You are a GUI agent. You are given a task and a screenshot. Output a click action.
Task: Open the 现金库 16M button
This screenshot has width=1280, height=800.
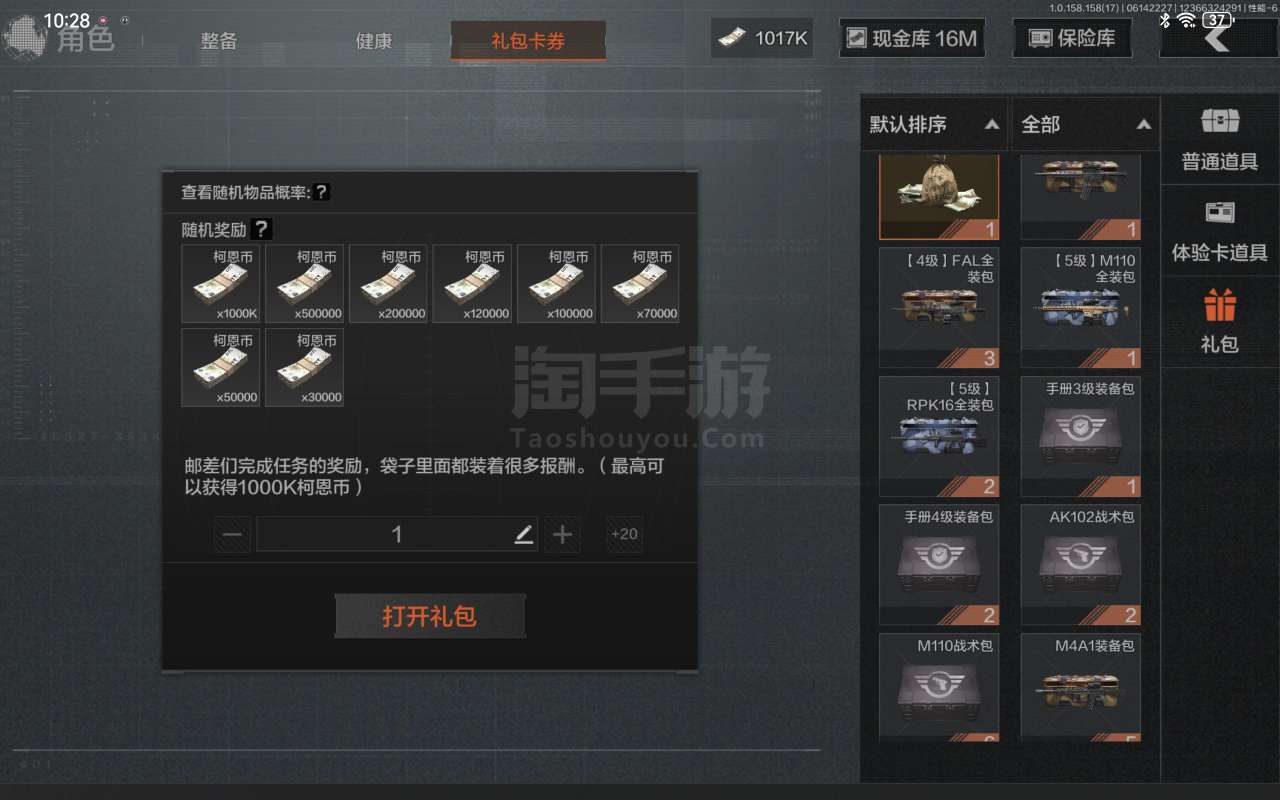[911, 38]
